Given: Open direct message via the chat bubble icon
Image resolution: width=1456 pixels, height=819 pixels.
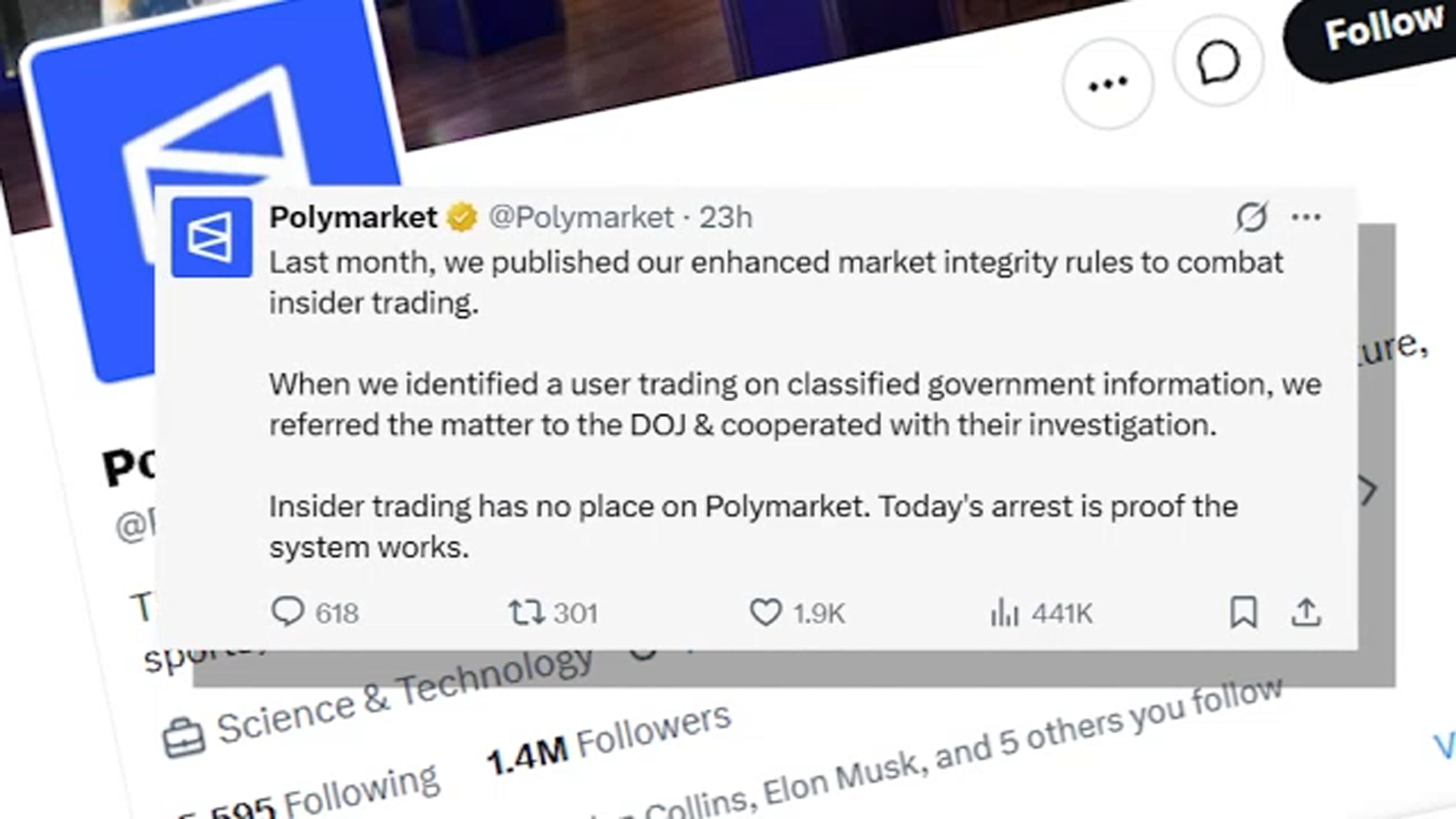Looking at the screenshot, I should [x=1218, y=62].
